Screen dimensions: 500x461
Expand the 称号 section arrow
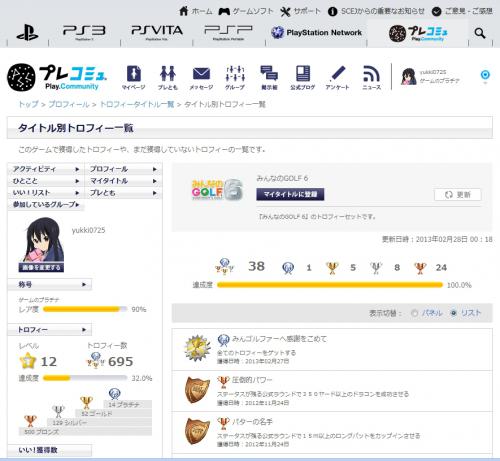[x=84, y=285]
